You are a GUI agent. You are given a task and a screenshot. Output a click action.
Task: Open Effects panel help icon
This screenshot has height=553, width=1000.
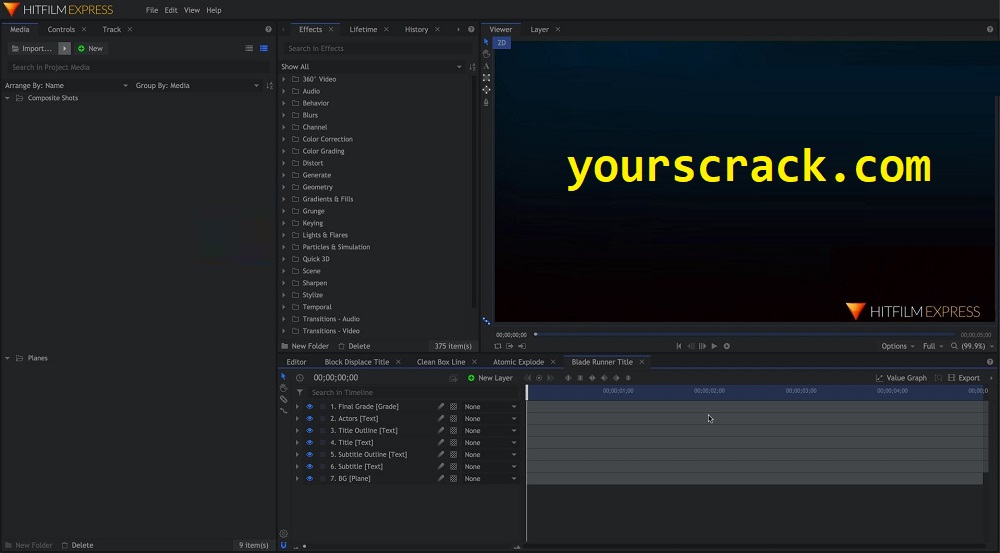(471, 29)
